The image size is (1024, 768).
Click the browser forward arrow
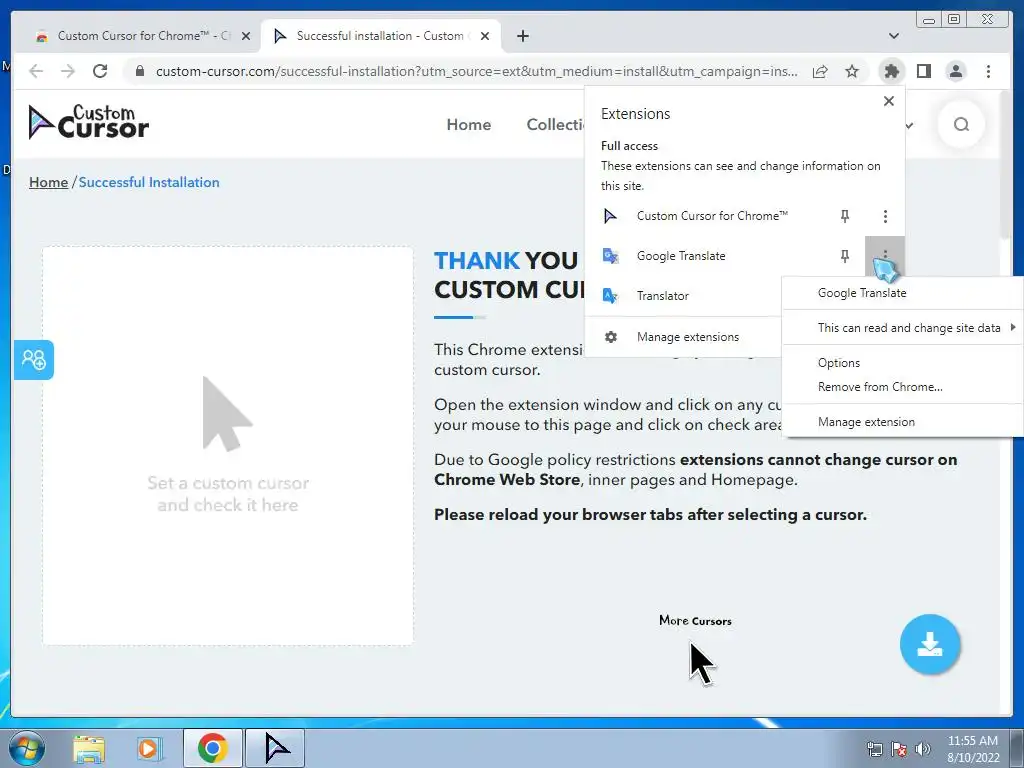[68, 71]
